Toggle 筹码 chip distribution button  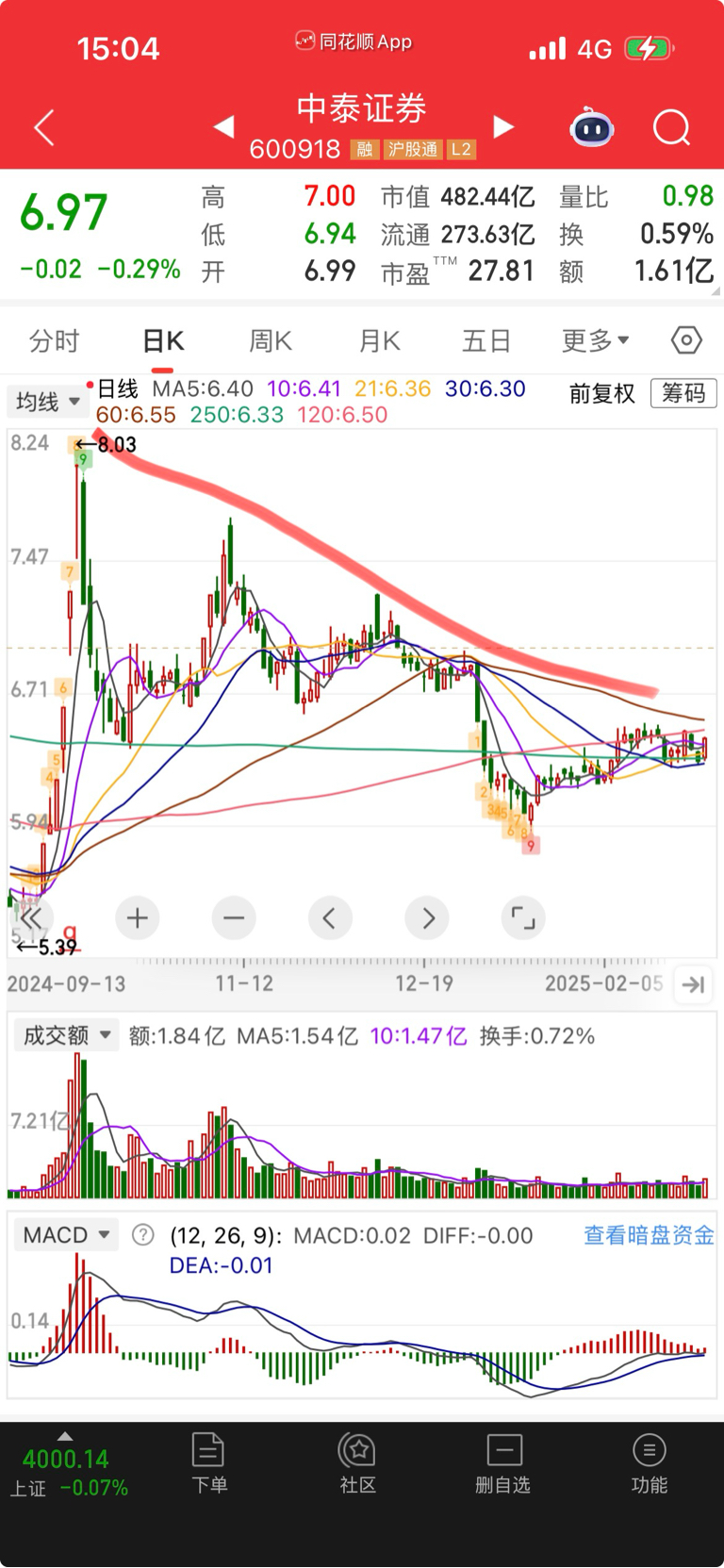(683, 393)
